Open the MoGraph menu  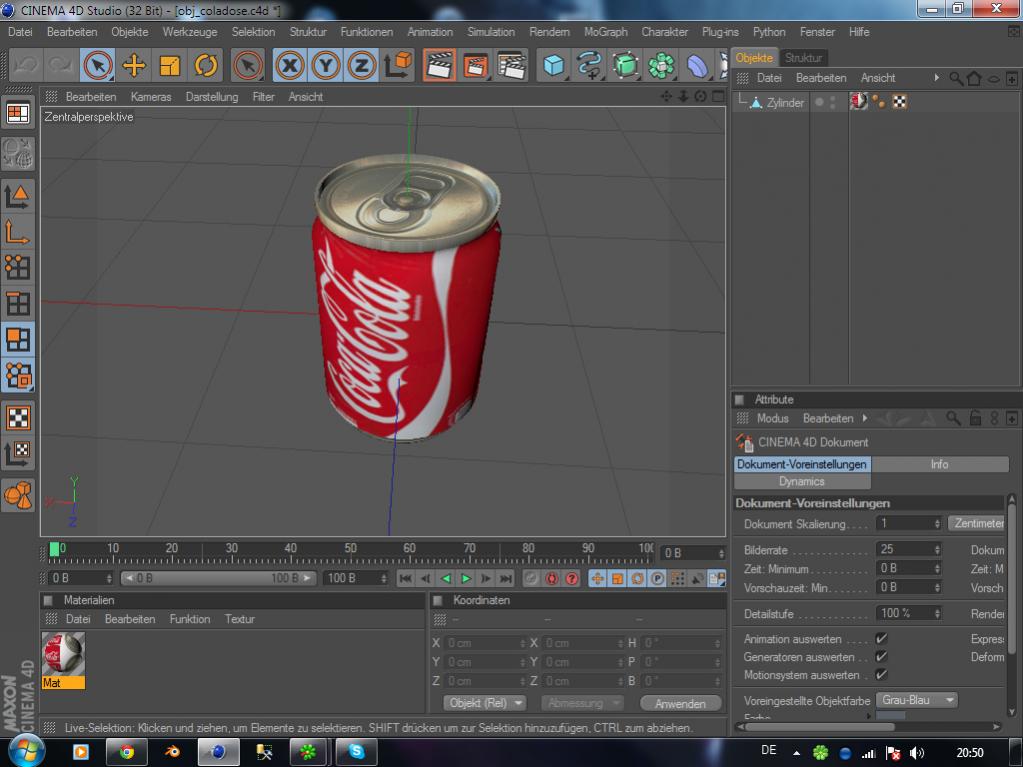606,32
